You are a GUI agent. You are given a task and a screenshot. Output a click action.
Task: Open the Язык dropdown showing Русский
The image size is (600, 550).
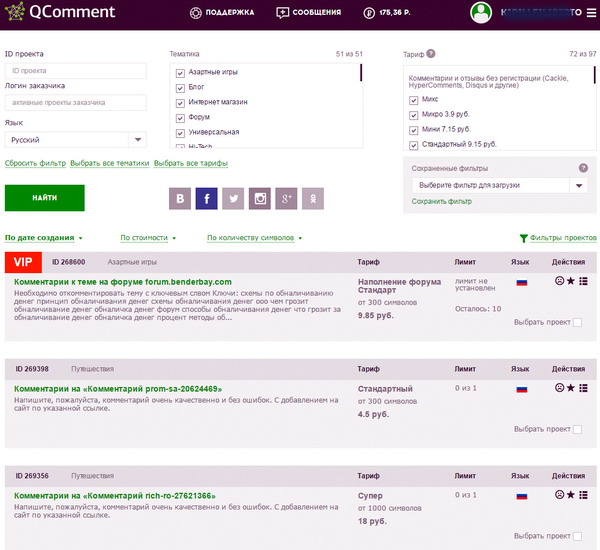(x=75, y=140)
